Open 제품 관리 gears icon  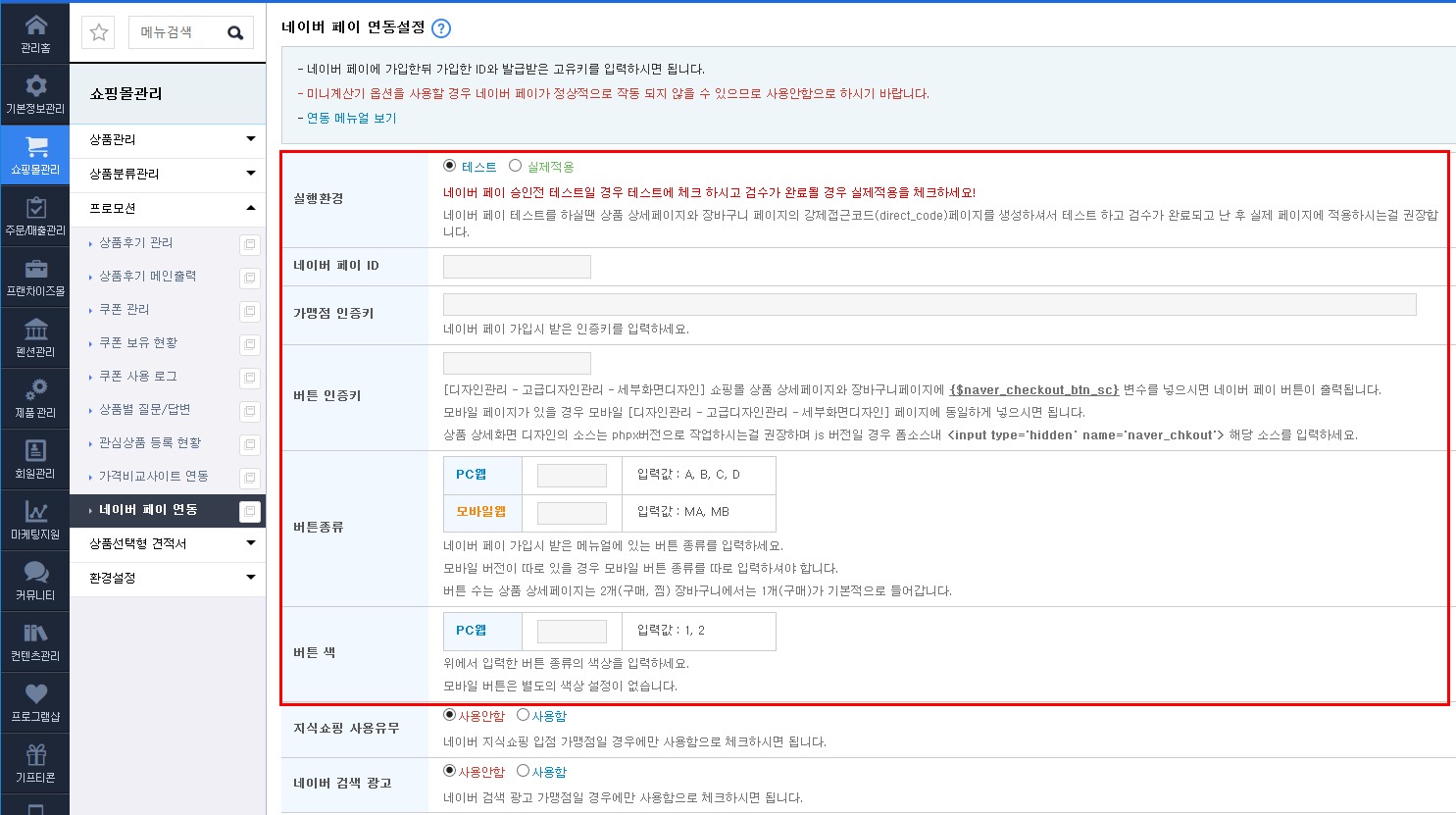coord(35,390)
